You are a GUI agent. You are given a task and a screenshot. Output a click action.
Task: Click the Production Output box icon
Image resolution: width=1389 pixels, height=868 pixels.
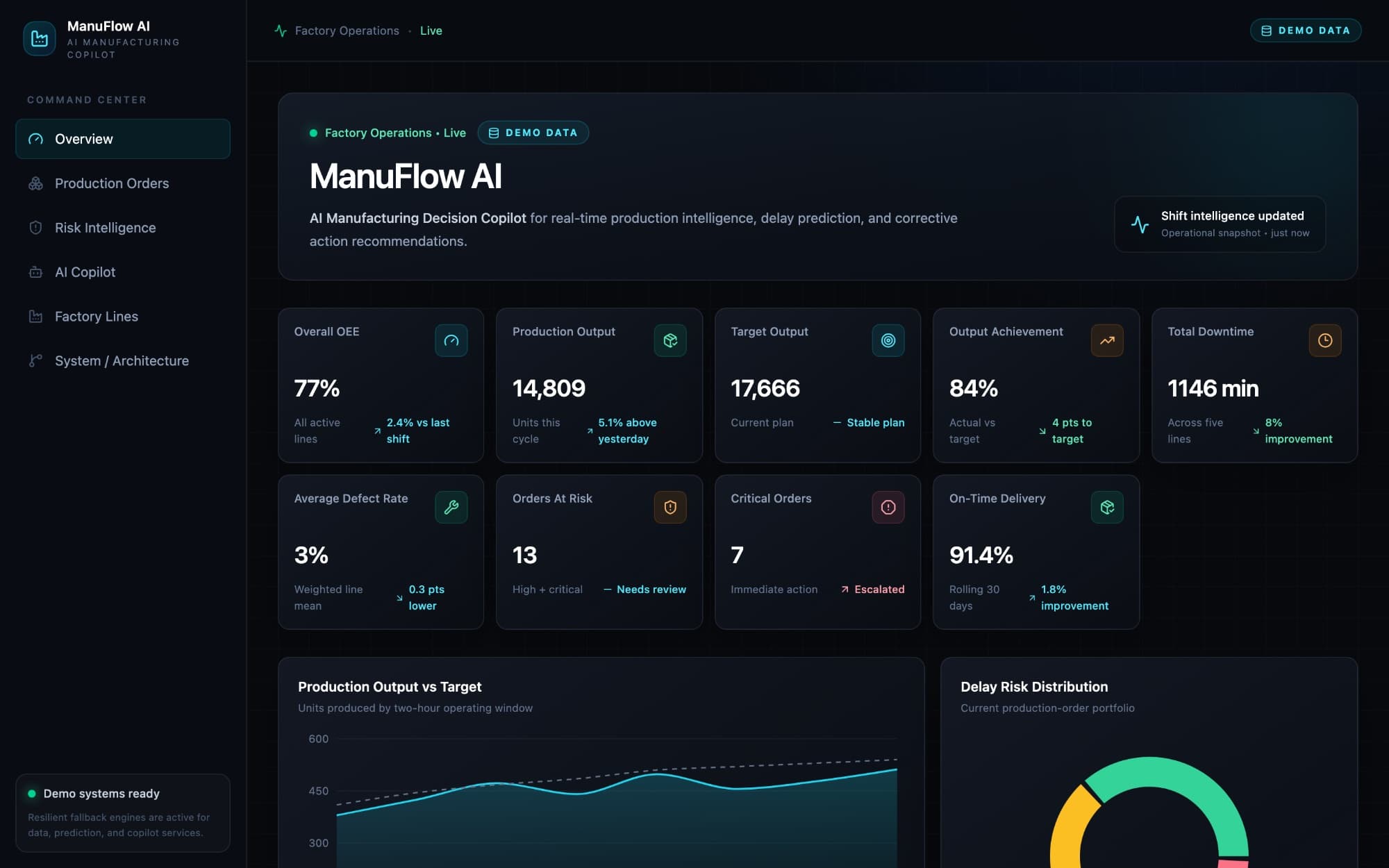pos(670,340)
